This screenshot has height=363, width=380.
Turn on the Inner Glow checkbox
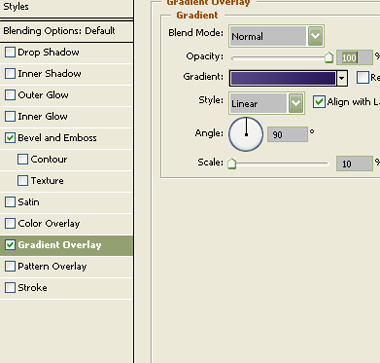10,116
